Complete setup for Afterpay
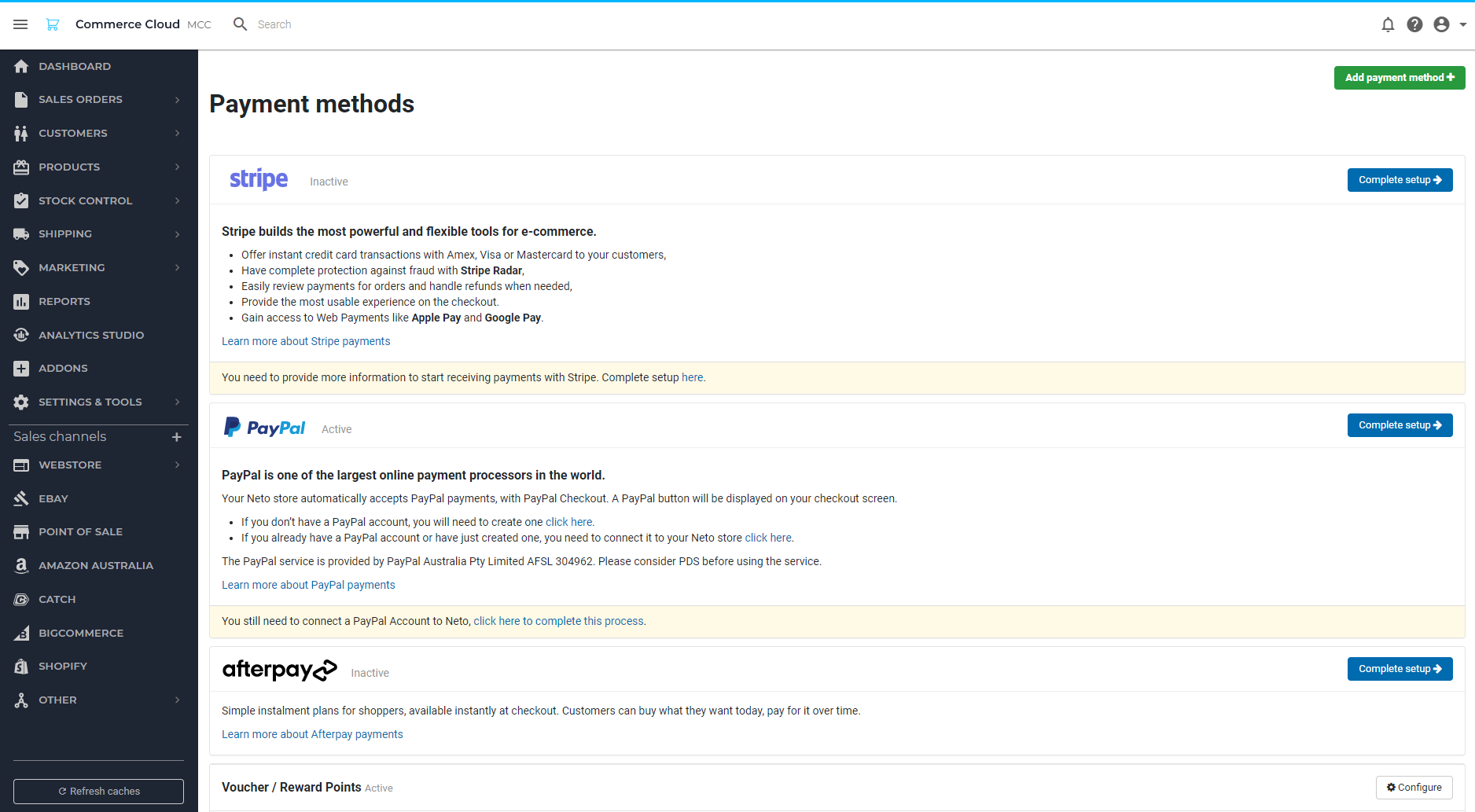The height and width of the screenshot is (812, 1475). point(1400,669)
